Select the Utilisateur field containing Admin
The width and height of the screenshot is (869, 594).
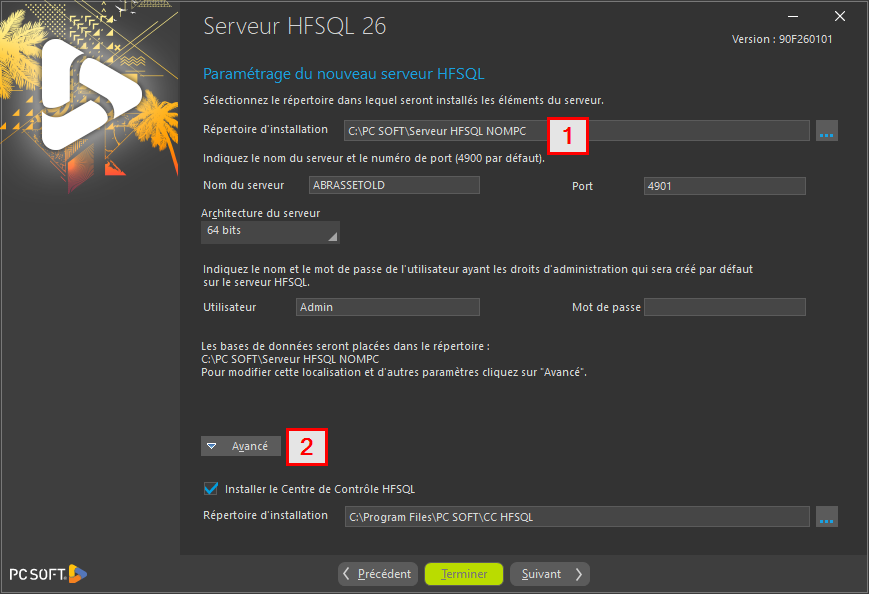pyautogui.click(x=387, y=307)
